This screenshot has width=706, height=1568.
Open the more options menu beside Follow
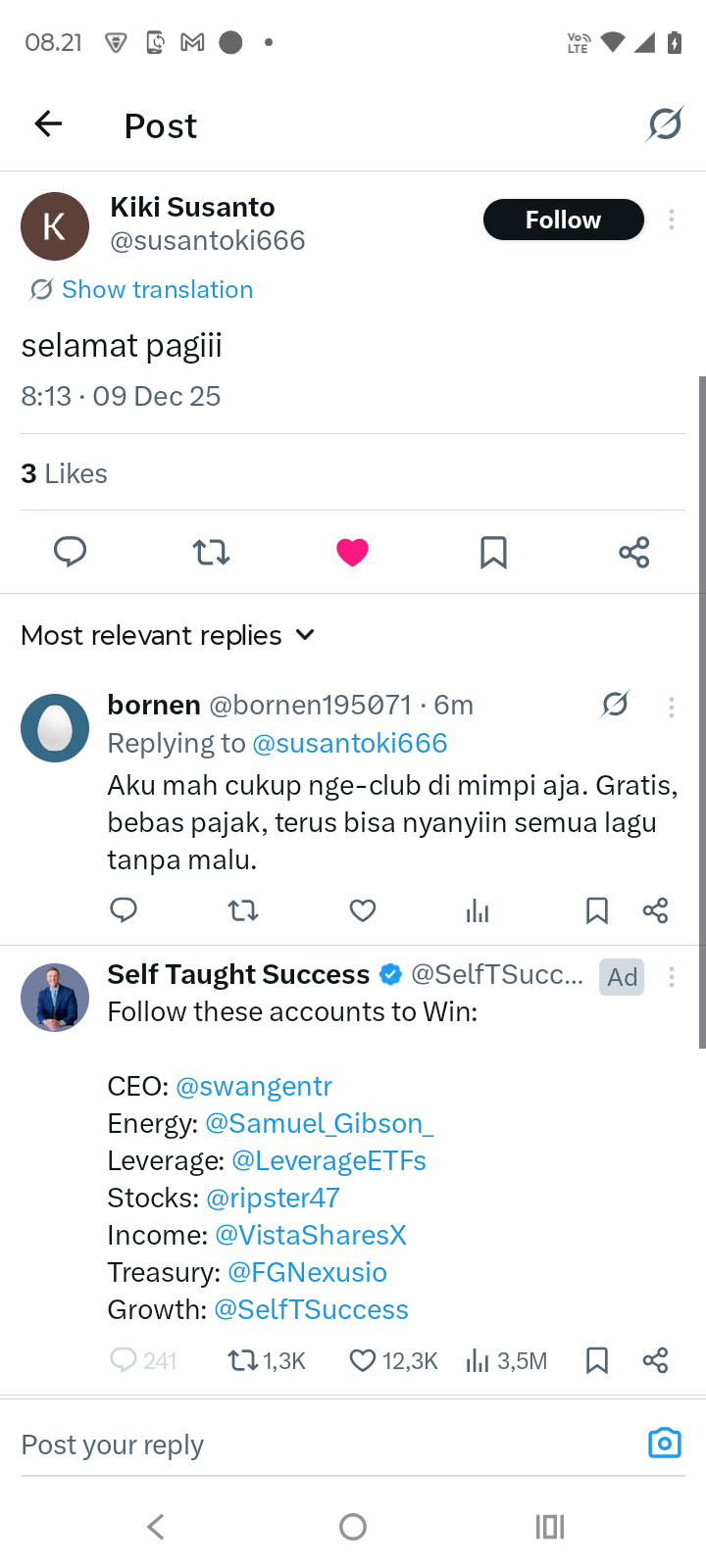tap(672, 220)
